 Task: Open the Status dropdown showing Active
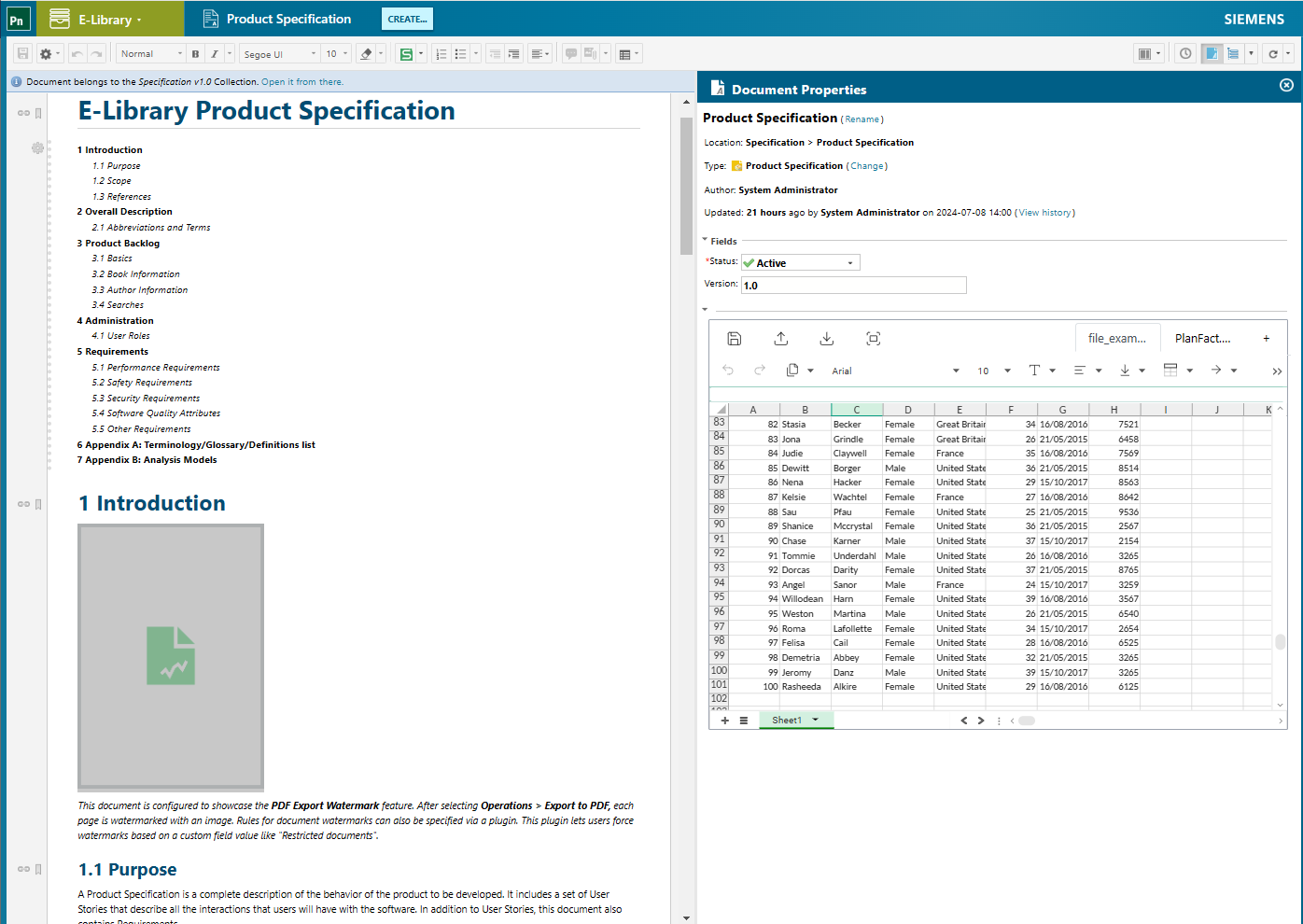800,262
